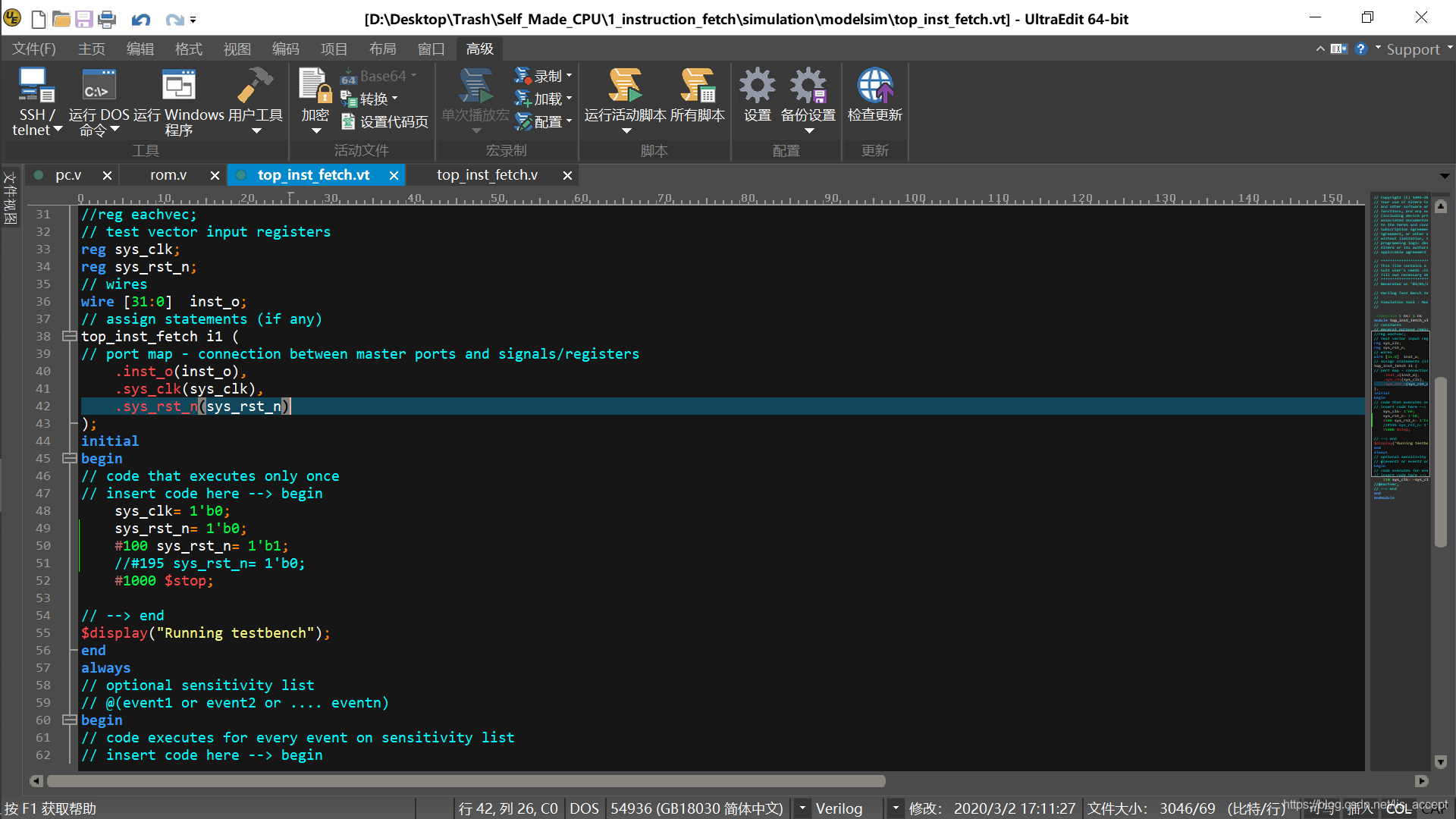Close the top_inst_fetch.v tab
The image size is (1456, 819).
tap(566, 175)
